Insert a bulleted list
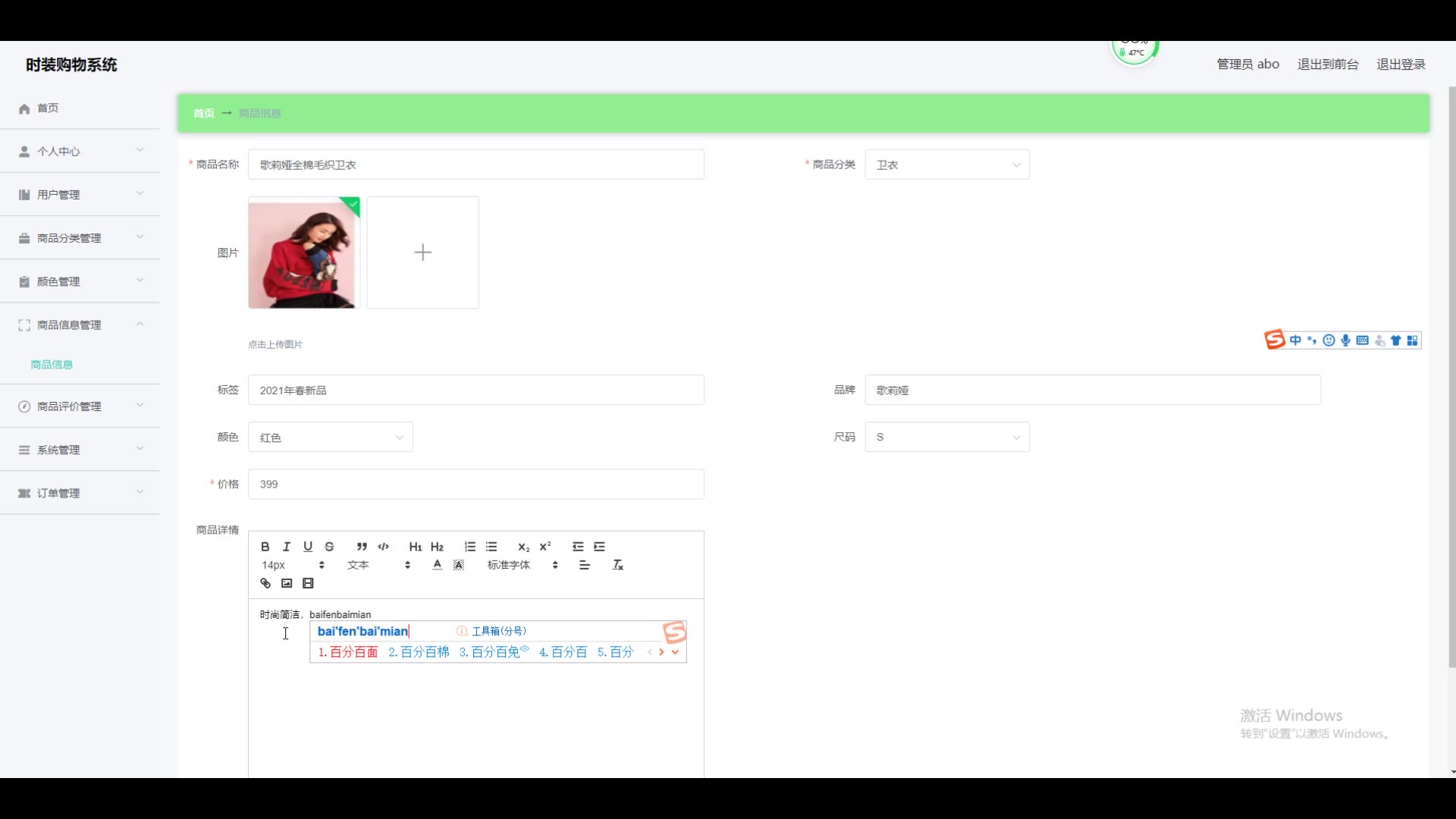Screen dimensions: 1456x819 (491, 547)
